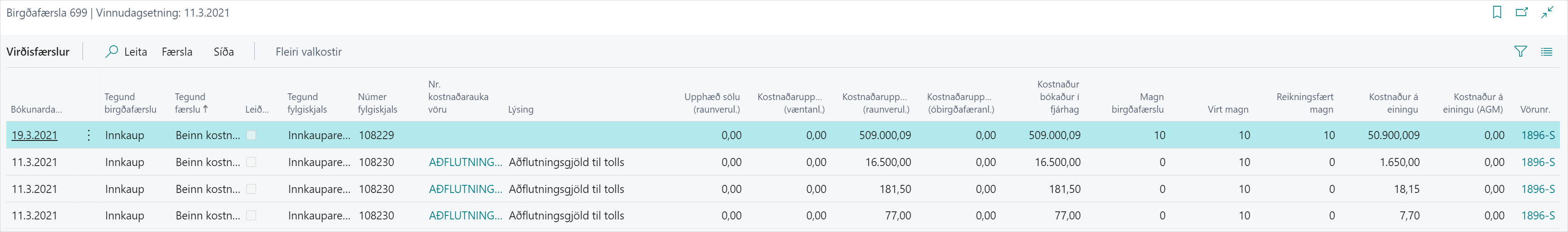The width and height of the screenshot is (1568, 232).
Task: Open the first AÐFLUTNING... item charge link
Action: click(x=465, y=162)
